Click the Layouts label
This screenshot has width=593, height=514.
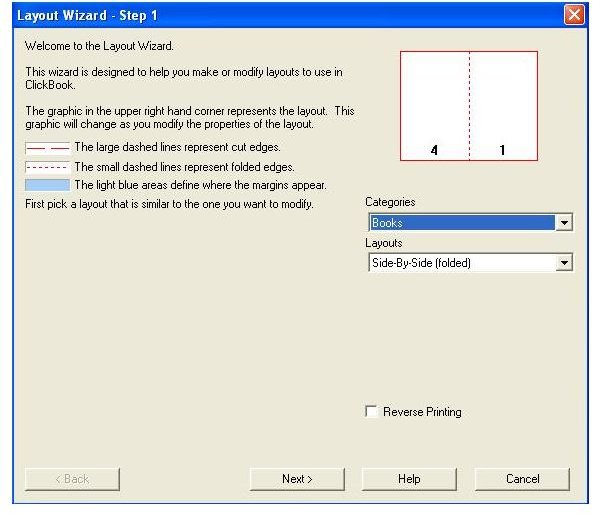[x=383, y=243]
